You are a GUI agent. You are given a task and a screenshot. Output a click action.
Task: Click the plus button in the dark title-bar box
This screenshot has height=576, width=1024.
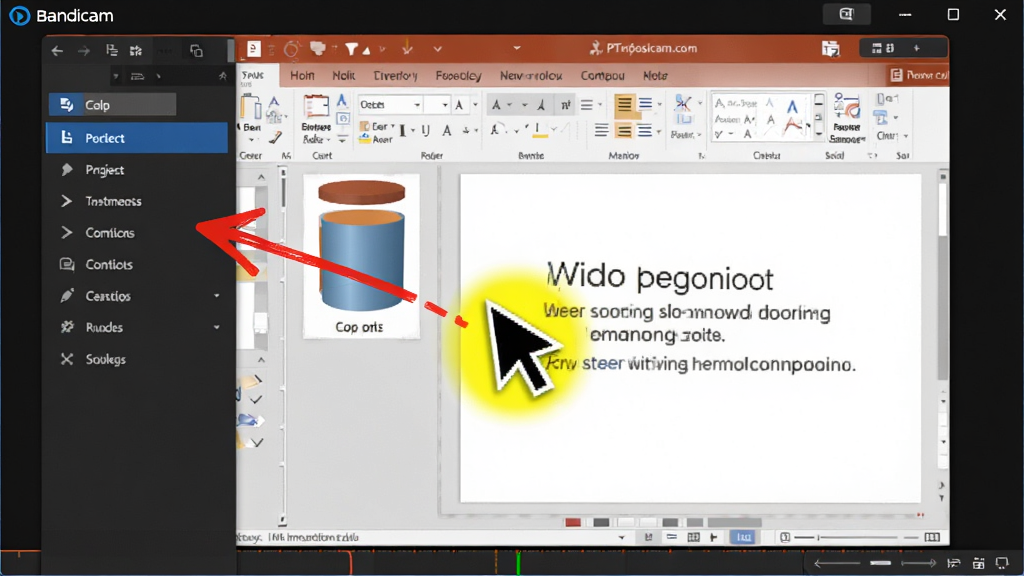917,48
